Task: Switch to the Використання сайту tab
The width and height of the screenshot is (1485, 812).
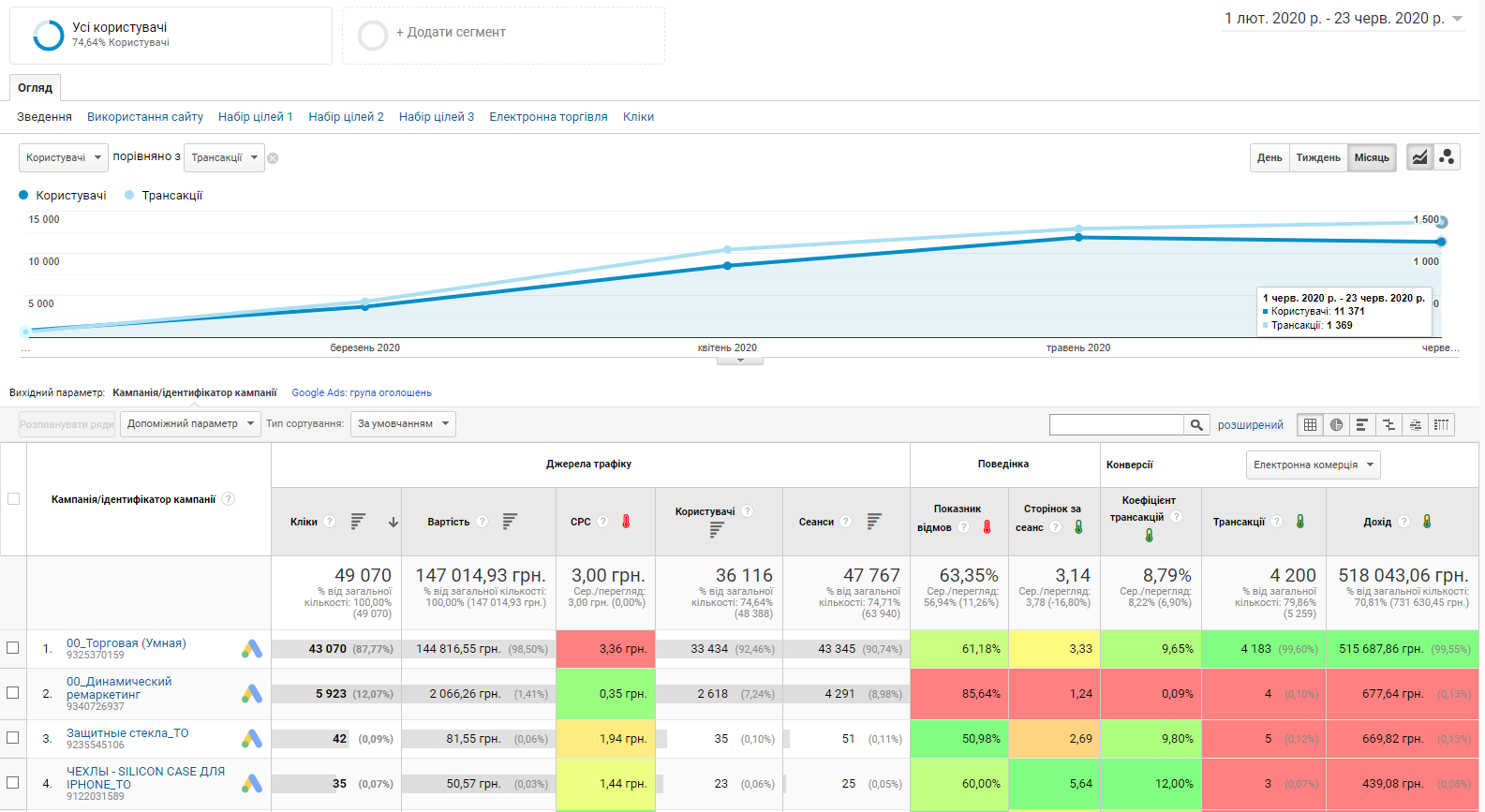Action: [x=145, y=117]
